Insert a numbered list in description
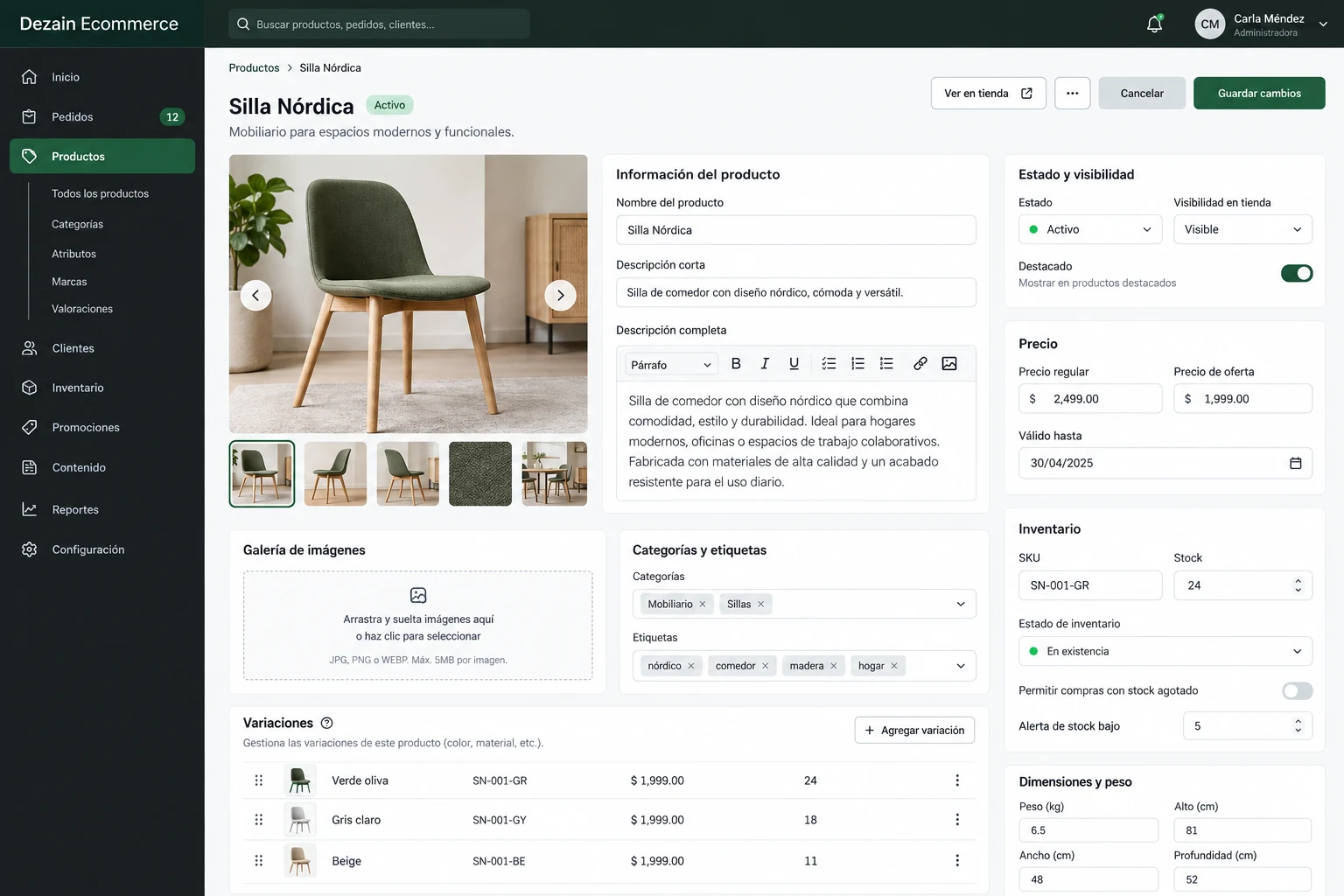The width and height of the screenshot is (1344, 896). coord(857,364)
